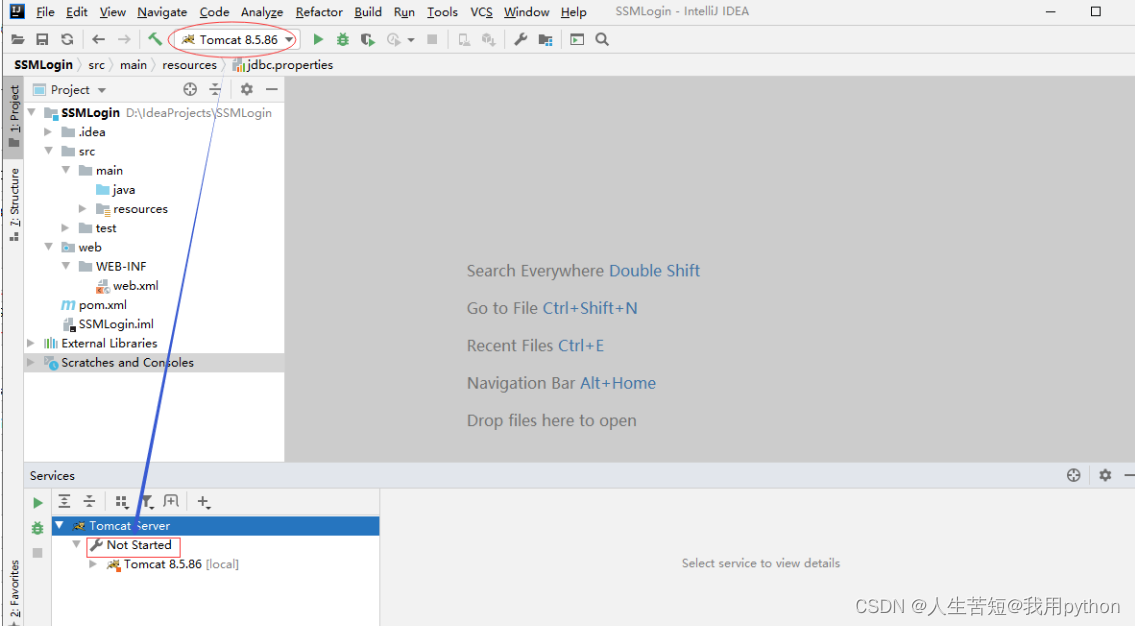Image resolution: width=1135 pixels, height=626 pixels.
Task: Open Project panel gear options
Action: (247, 89)
